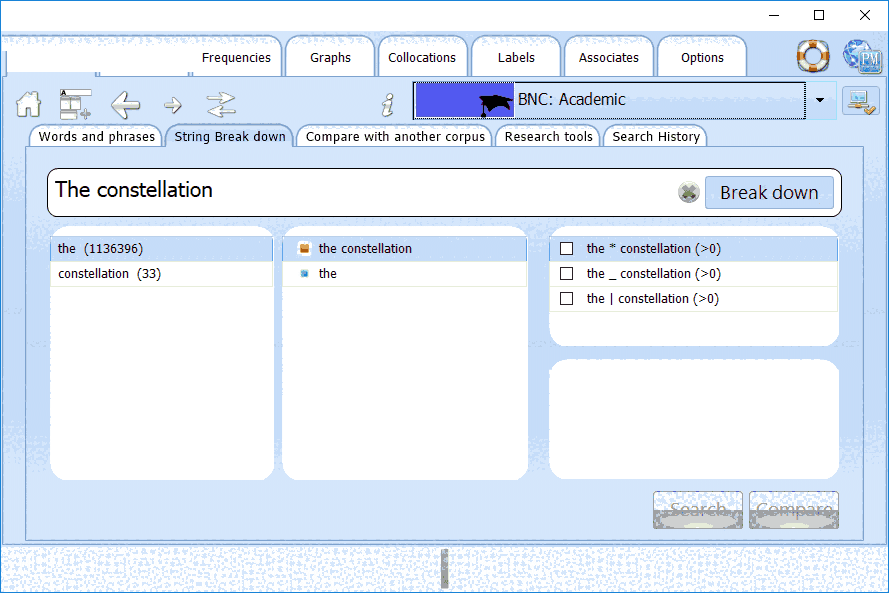Toggle the 'the | constellation' checkbox
The width and height of the screenshot is (889, 593).
pos(567,299)
